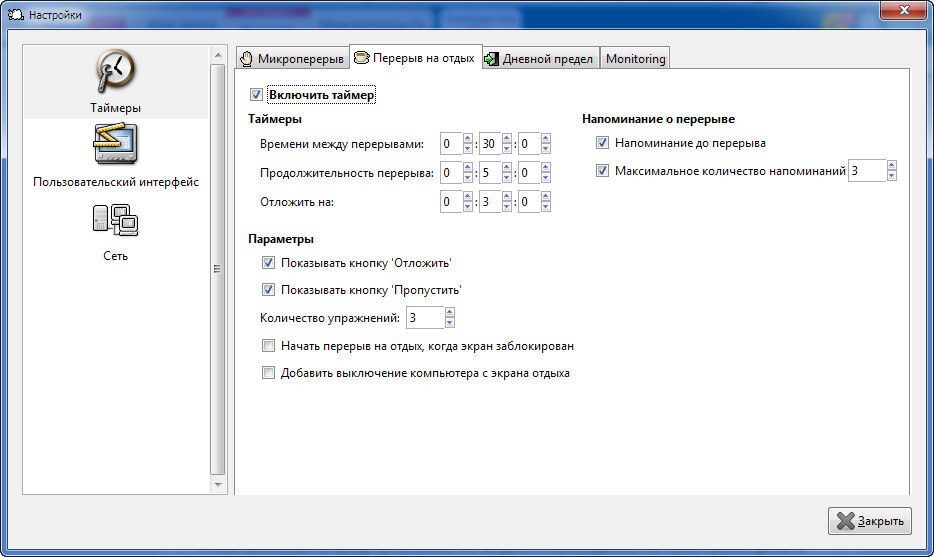Toggle the Включить таймер checkbox

[x=256, y=95]
